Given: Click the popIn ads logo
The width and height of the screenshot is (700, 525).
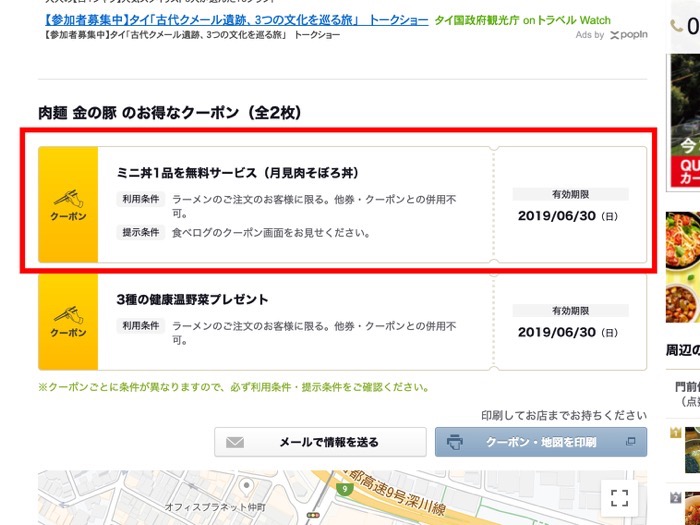Looking at the screenshot, I should click(x=628, y=35).
